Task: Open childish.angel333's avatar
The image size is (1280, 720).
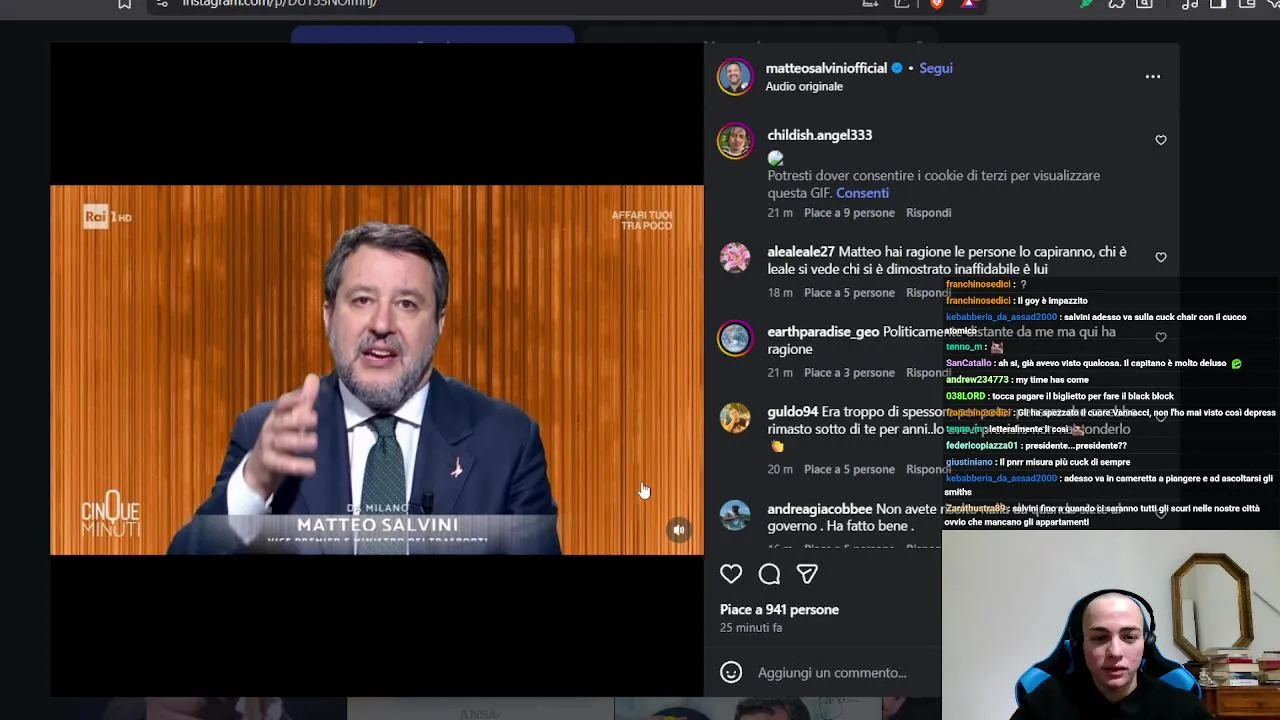Action: (x=735, y=141)
